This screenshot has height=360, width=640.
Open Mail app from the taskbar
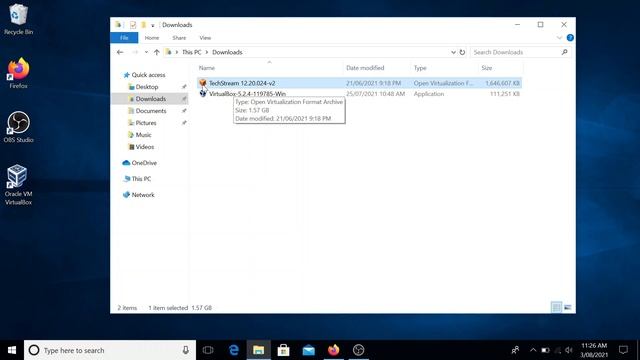(x=309, y=350)
